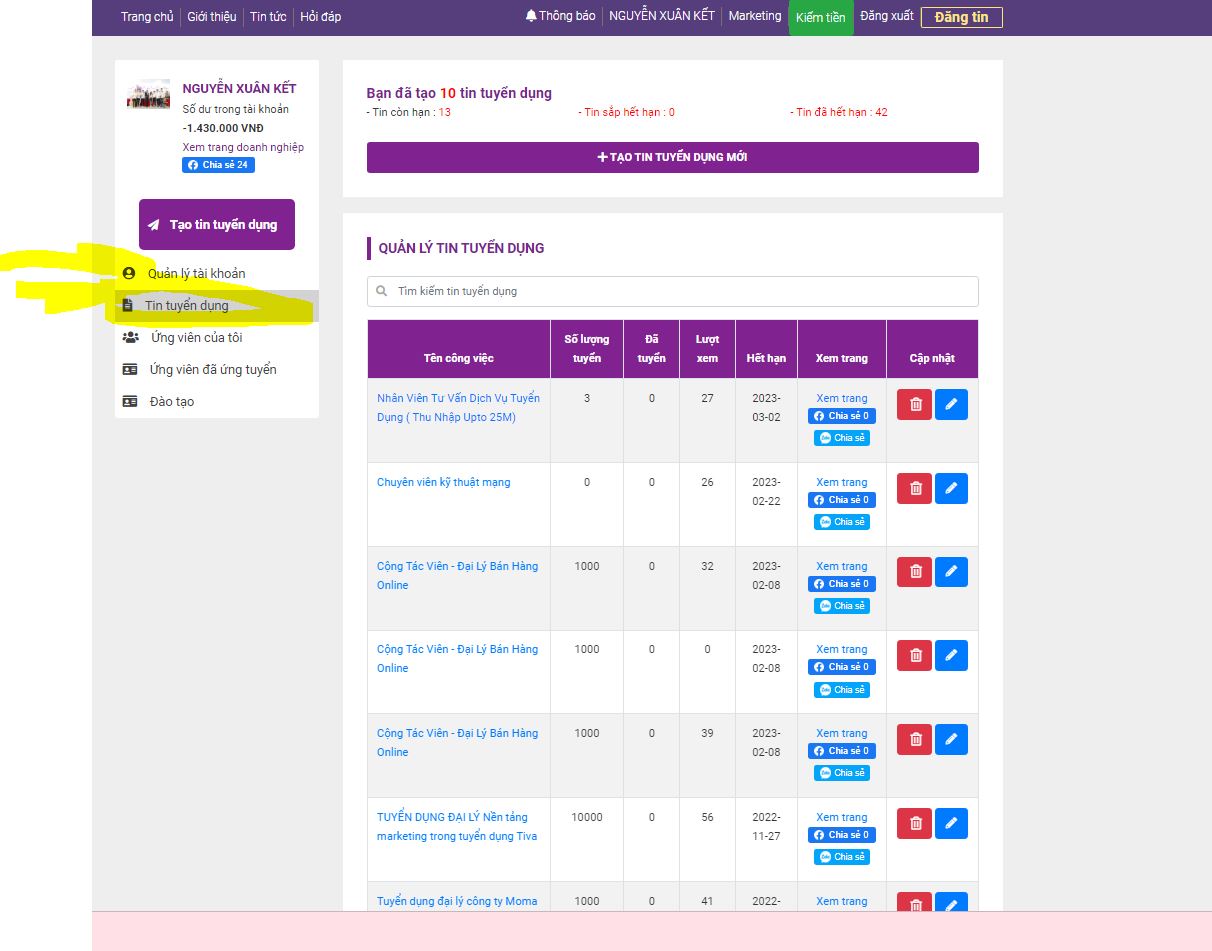Edit the TUYỂN DỤNG ĐẠI LÝ Tiva posting
The height and width of the screenshot is (951, 1212).
click(x=951, y=823)
